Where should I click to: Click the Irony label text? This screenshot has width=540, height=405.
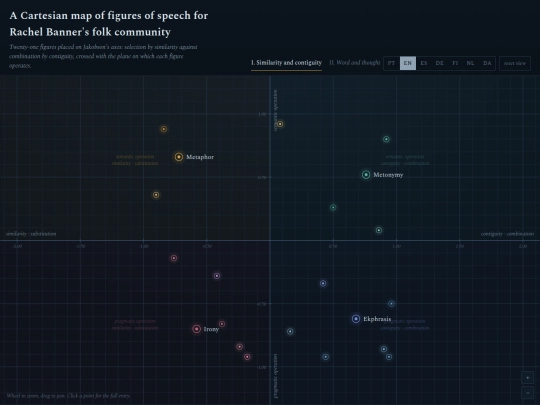tap(211, 329)
